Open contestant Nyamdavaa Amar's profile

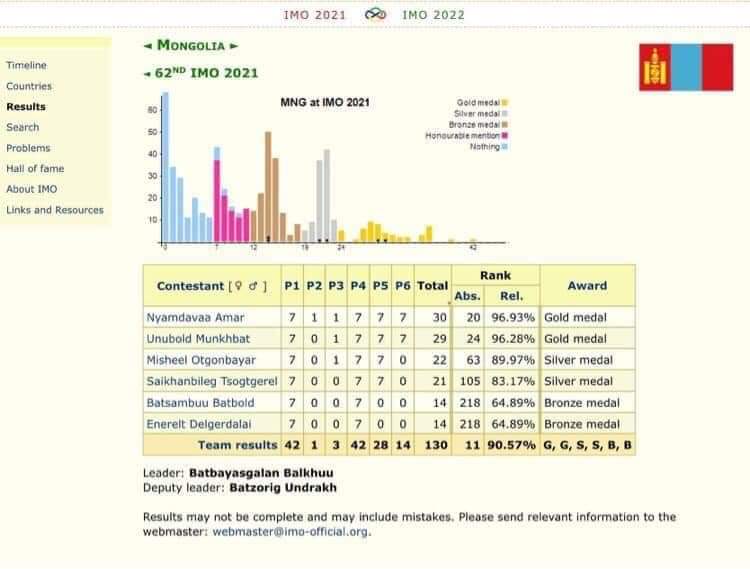(x=194, y=318)
